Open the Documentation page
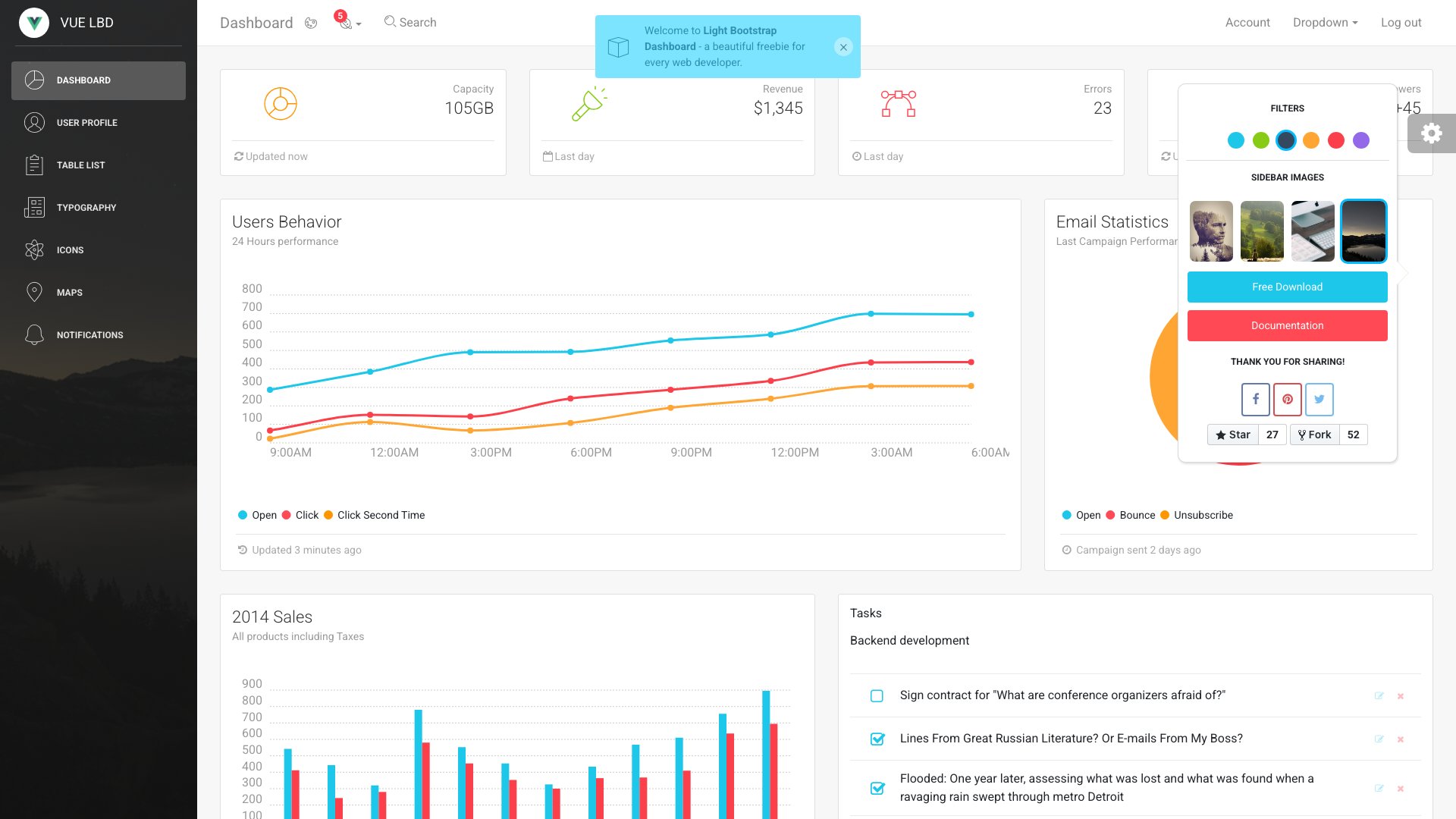The image size is (1456, 819). coord(1287,325)
